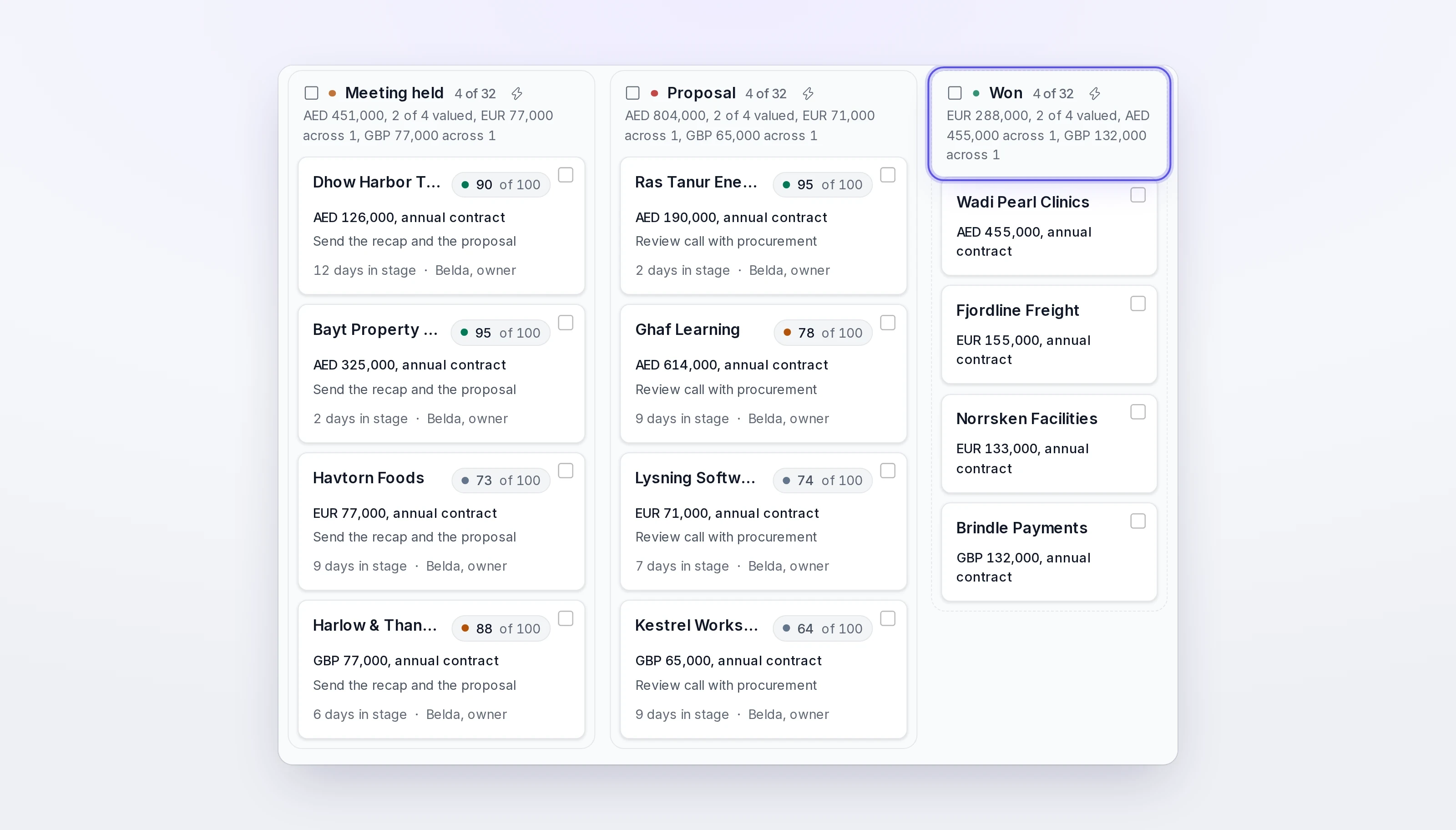This screenshot has width=1456, height=830.
Task: Open the Norrsken Facilities deal
Action: (x=1026, y=419)
